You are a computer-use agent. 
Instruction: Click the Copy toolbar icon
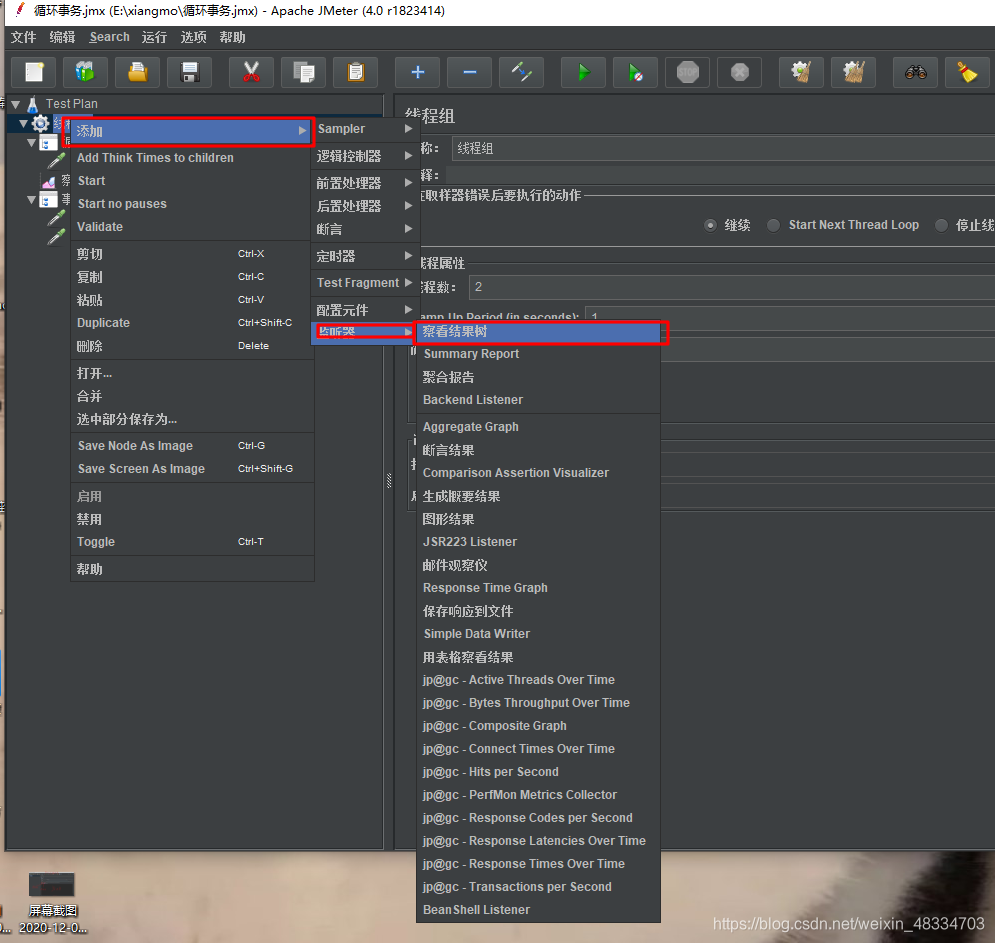click(x=303, y=72)
